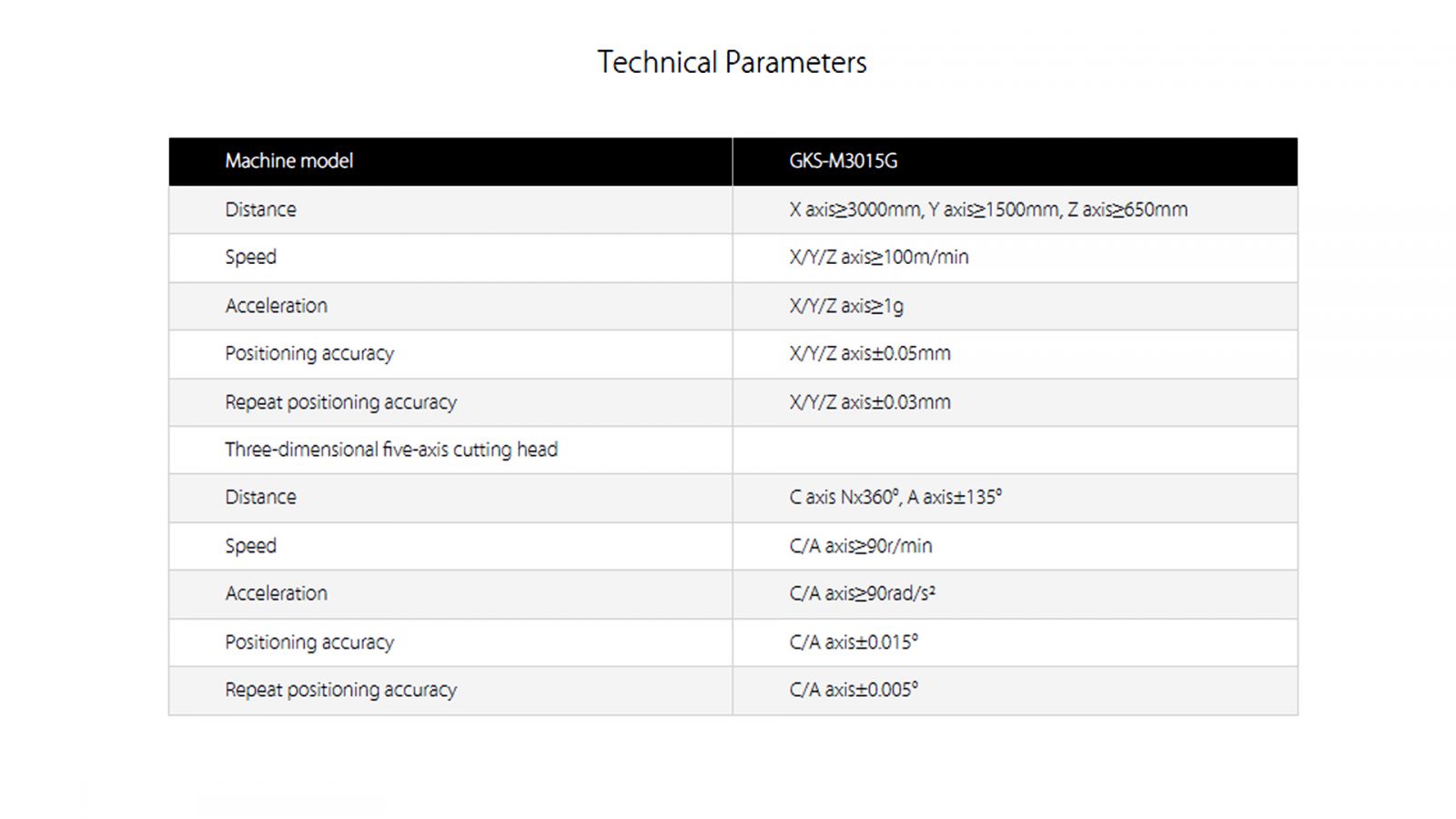
Task: Select the first Distance row label
Action: (x=260, y=209)
